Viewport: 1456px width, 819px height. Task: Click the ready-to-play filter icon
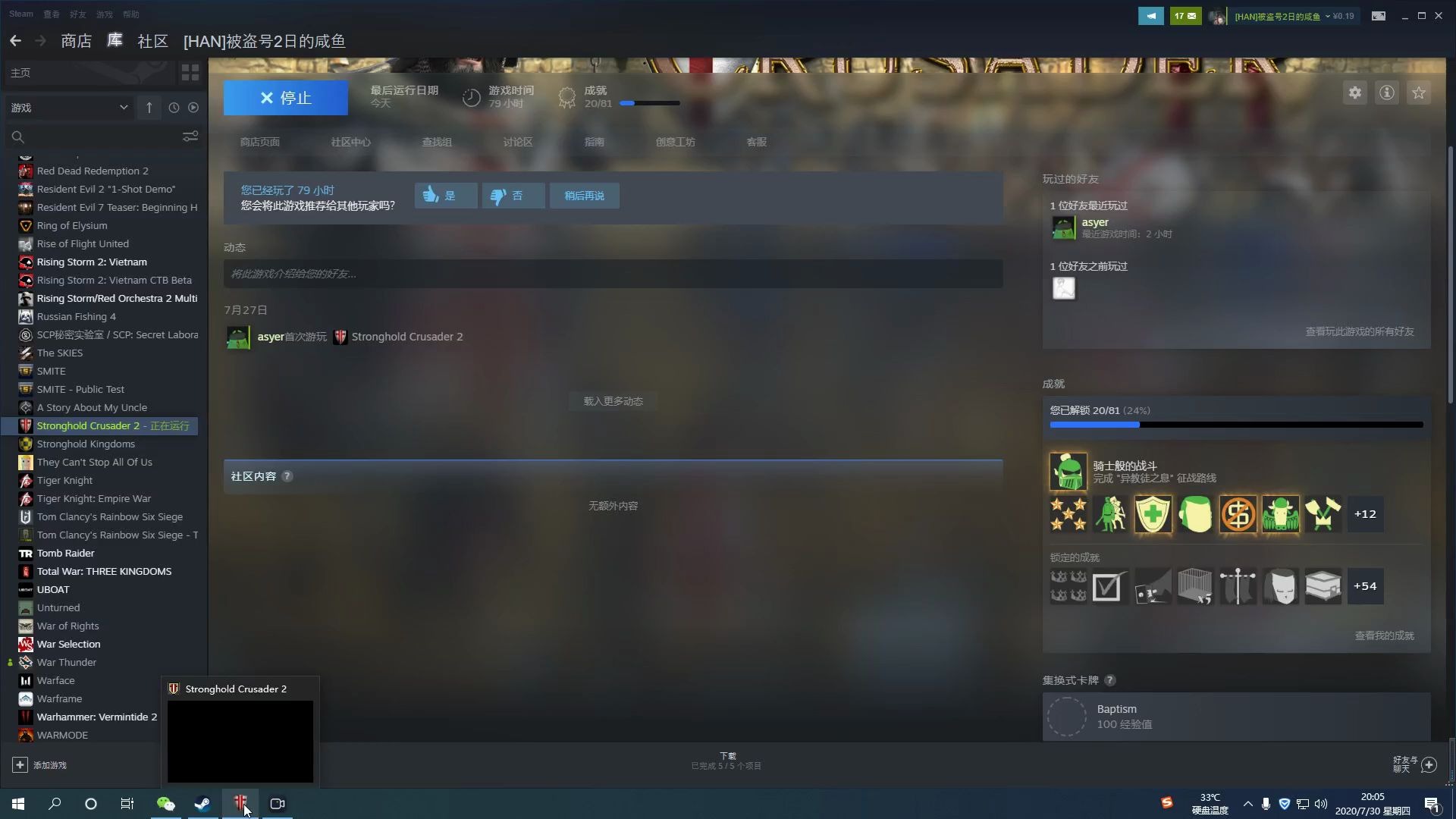pyautogui.click(x=193, y=108)
